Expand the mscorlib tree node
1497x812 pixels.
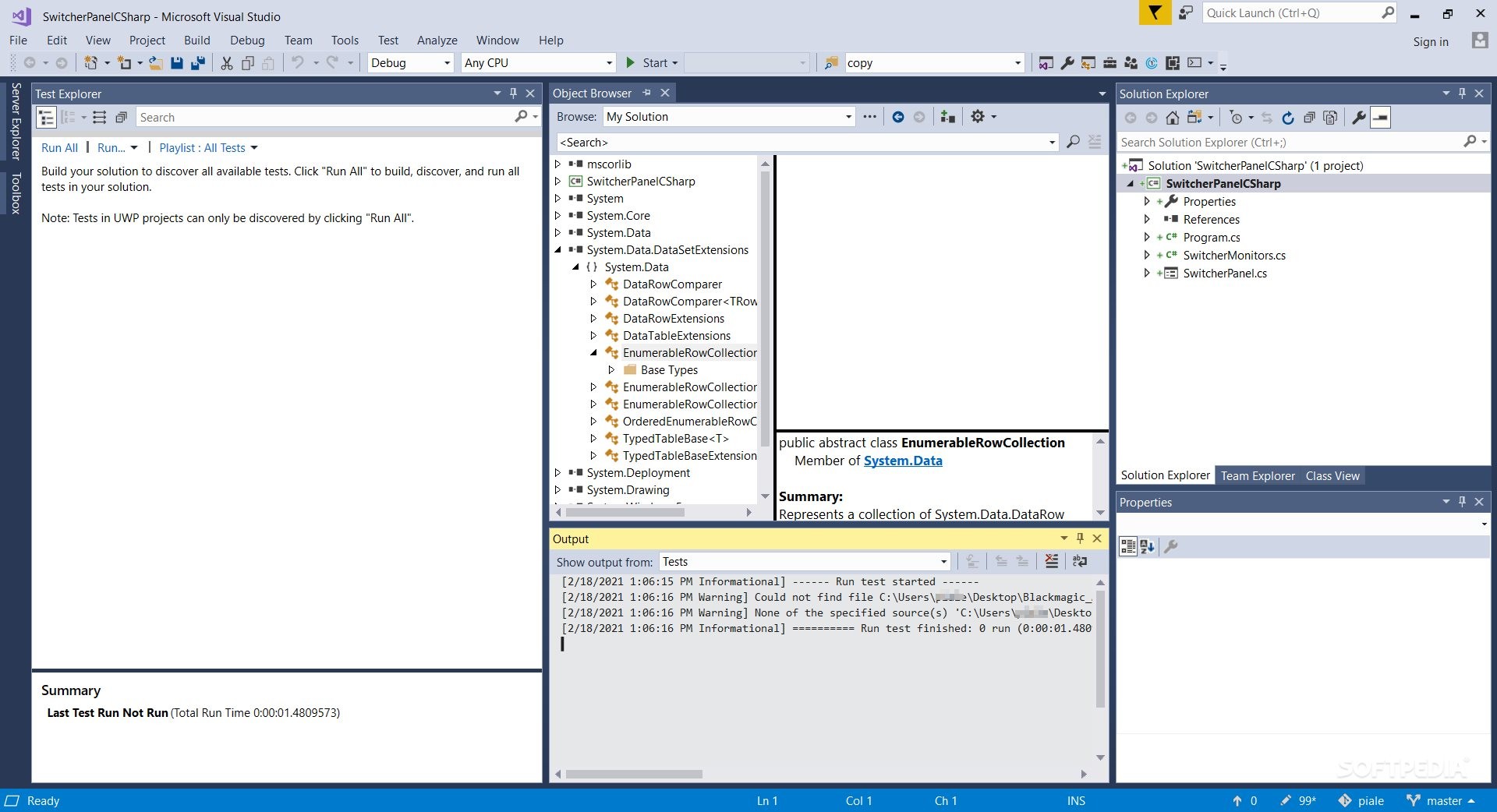557,164
